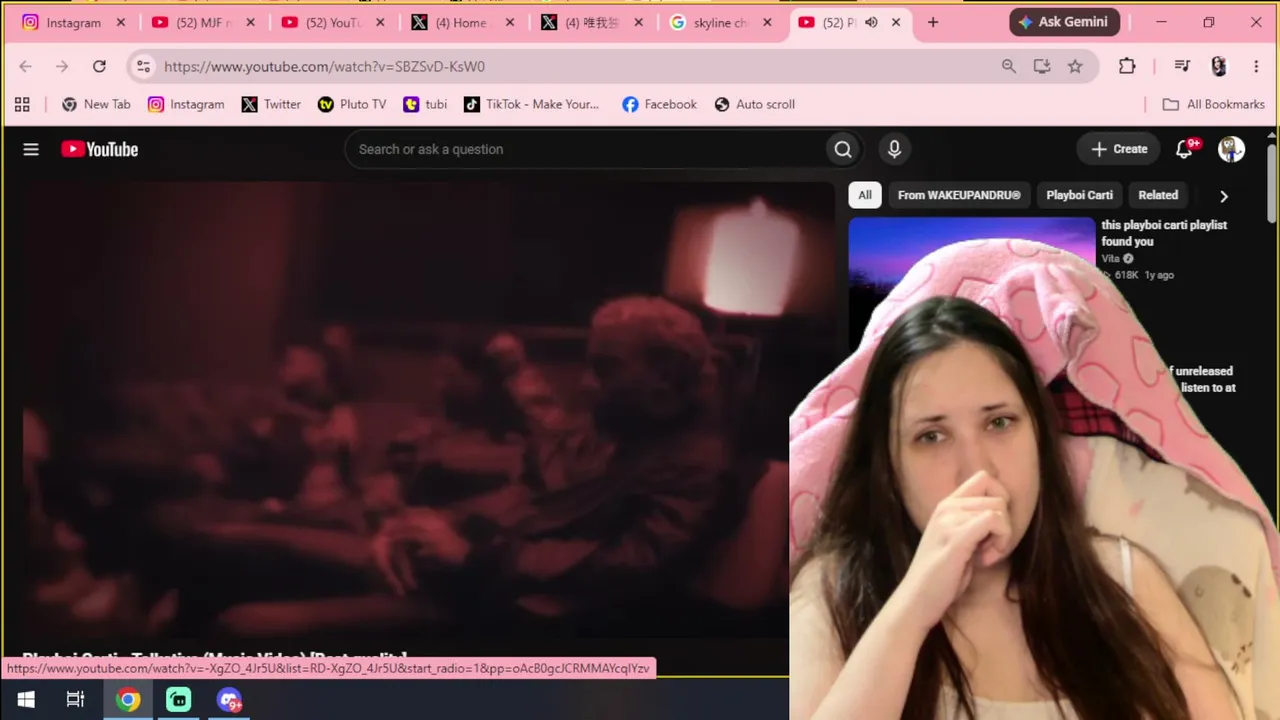Go back to the previous page
This screenshot has height=720, width=1280.
click(26, 66)
